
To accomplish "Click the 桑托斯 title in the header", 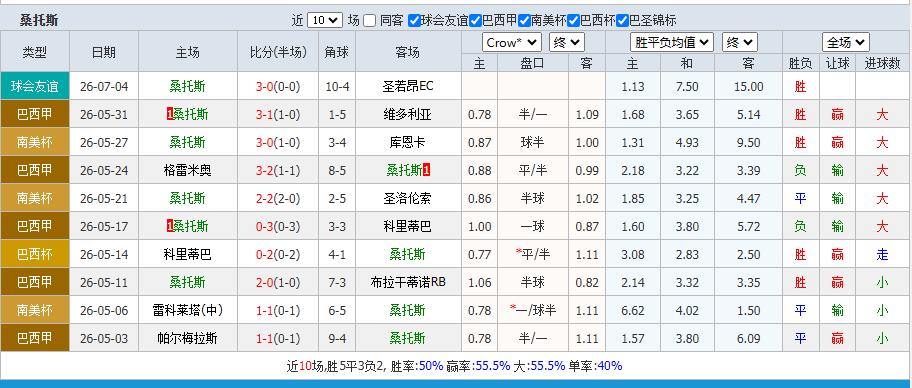I will (x=39, y=21).
